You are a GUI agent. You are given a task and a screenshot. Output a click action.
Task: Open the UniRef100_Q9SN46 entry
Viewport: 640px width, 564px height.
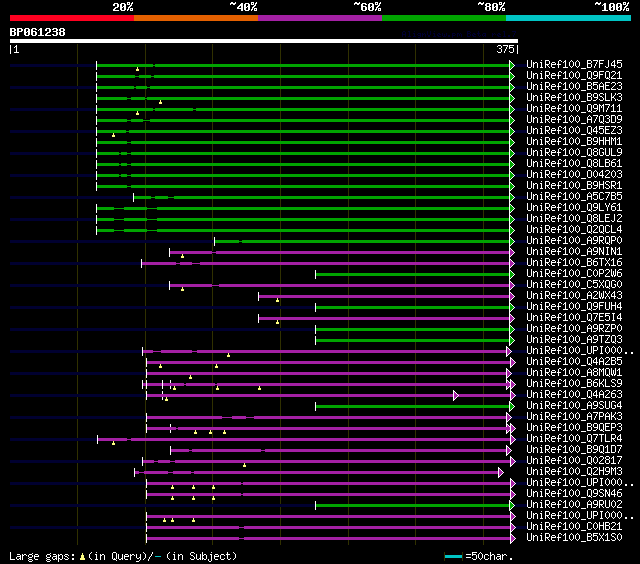click(x=574, y=494)
